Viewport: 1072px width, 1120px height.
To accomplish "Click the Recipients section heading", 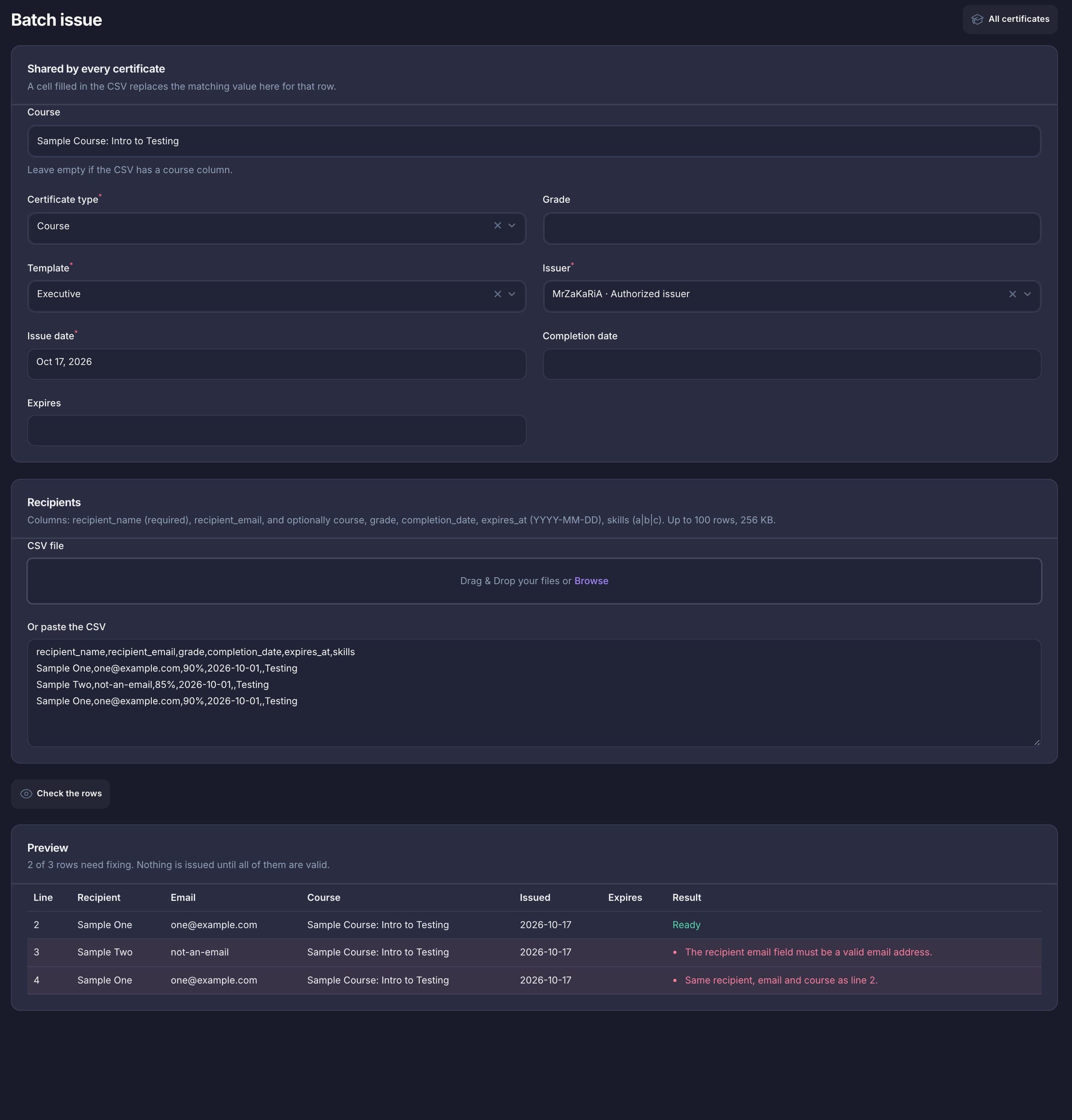I will (54, 502).
